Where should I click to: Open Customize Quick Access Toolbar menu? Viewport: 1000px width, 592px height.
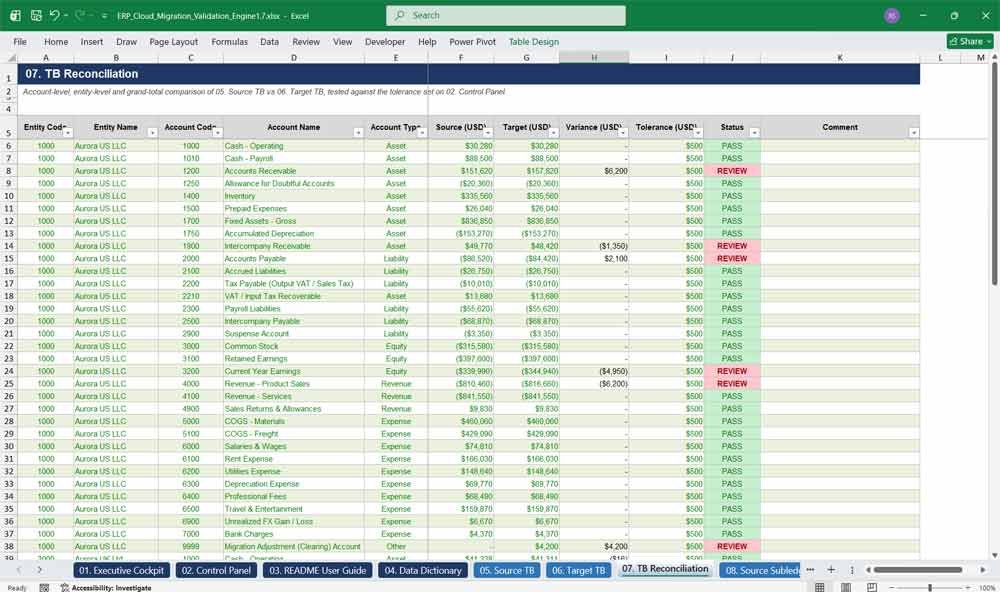pyautogui.click(x=104, y=16)
